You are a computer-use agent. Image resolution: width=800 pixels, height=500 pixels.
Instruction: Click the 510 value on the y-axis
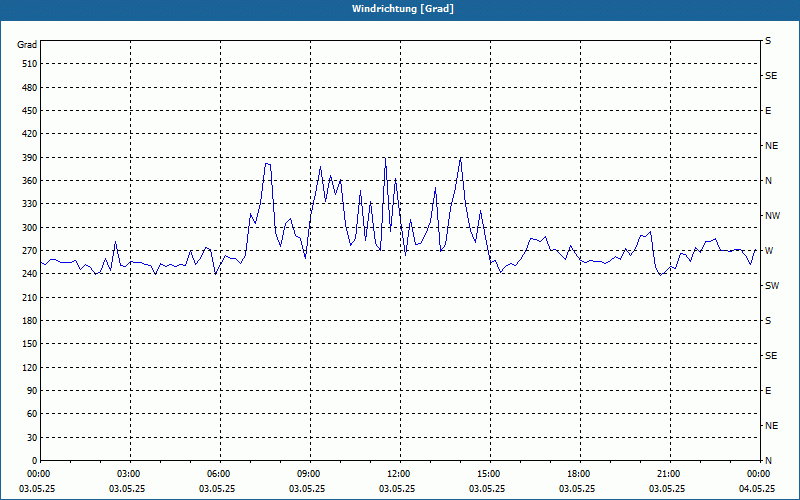(x=30, y=64)
